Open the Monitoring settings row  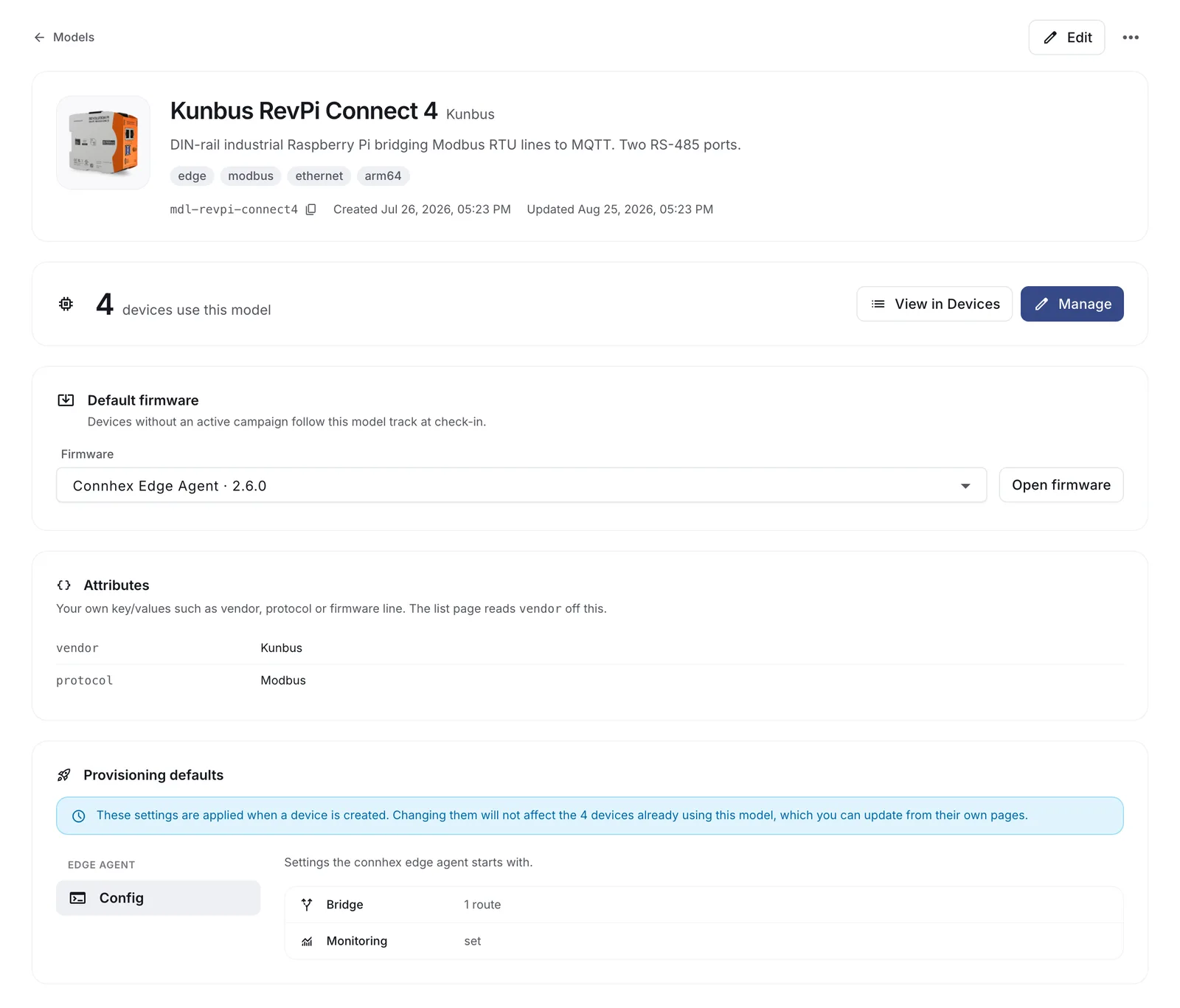[x=704, y=941]
